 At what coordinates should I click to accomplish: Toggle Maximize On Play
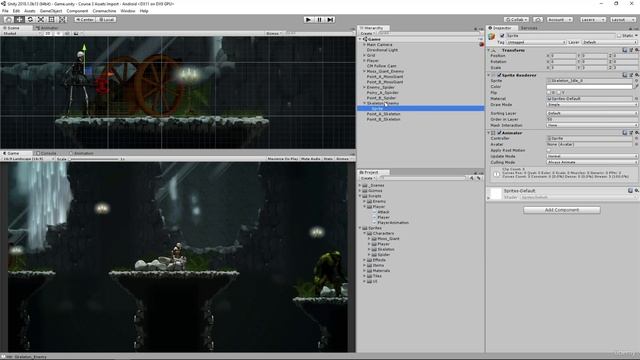(282, 159)
